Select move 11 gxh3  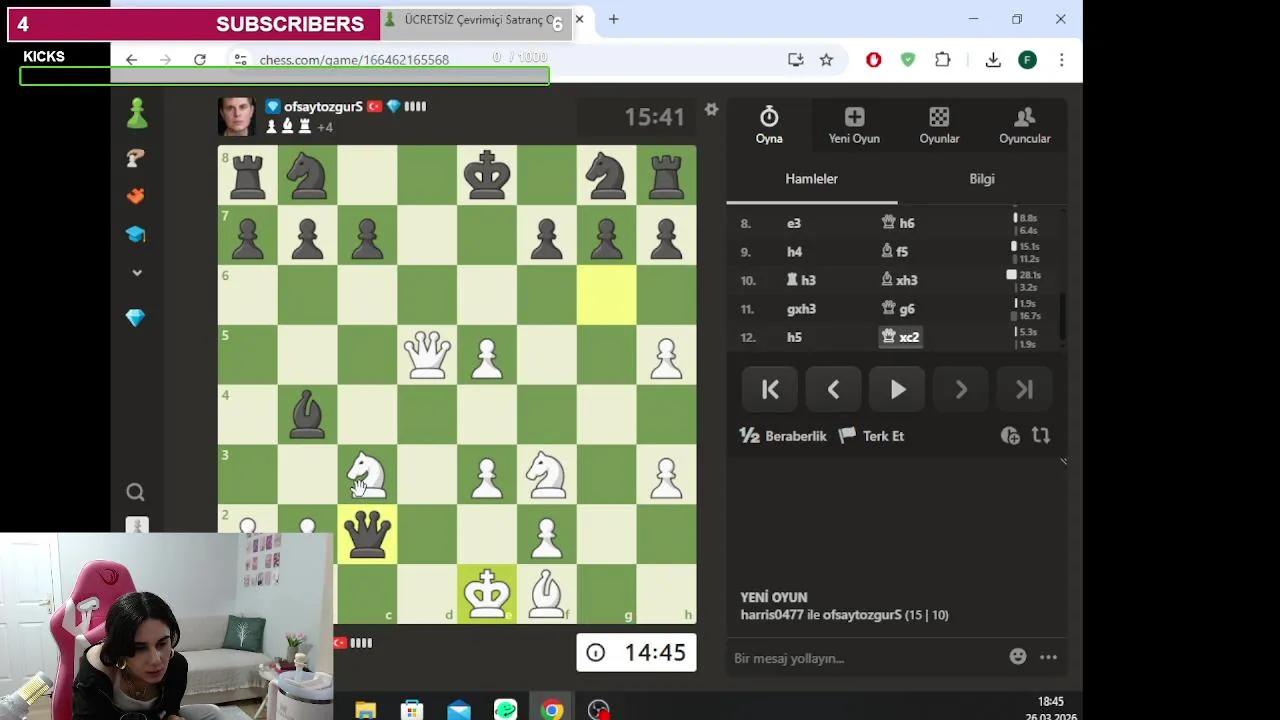pos(801,309)
